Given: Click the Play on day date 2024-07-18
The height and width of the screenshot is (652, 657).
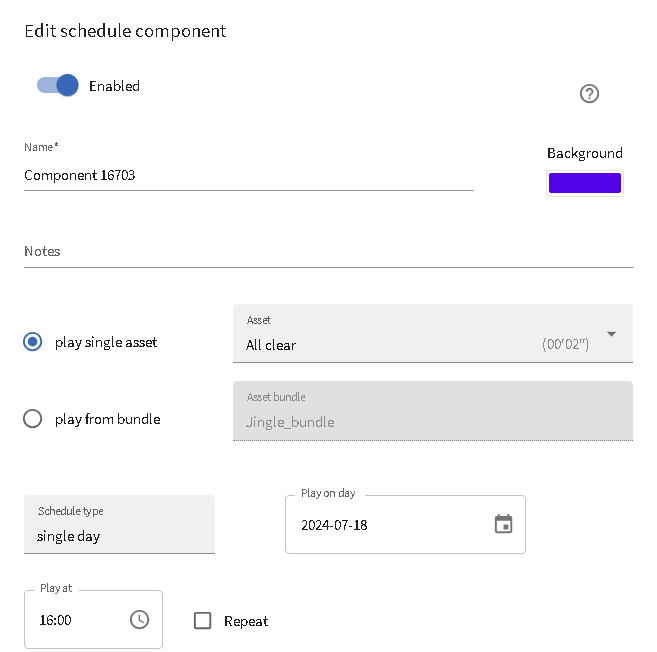Looking at the screenshot, I should (334, 525).
